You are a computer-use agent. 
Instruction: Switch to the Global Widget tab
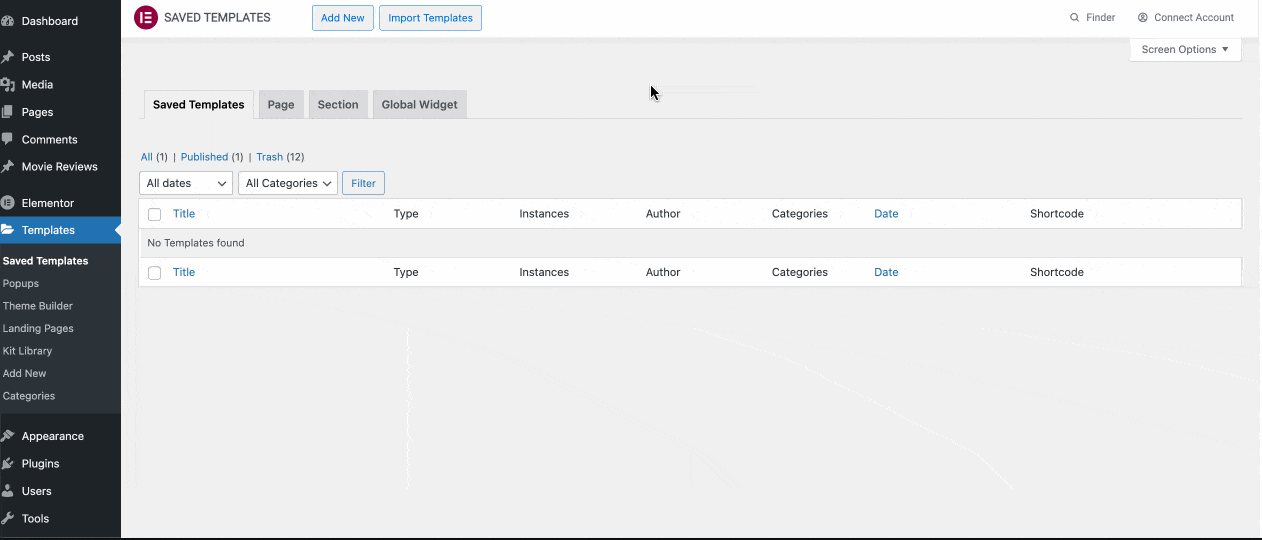(x=419, y=105)
